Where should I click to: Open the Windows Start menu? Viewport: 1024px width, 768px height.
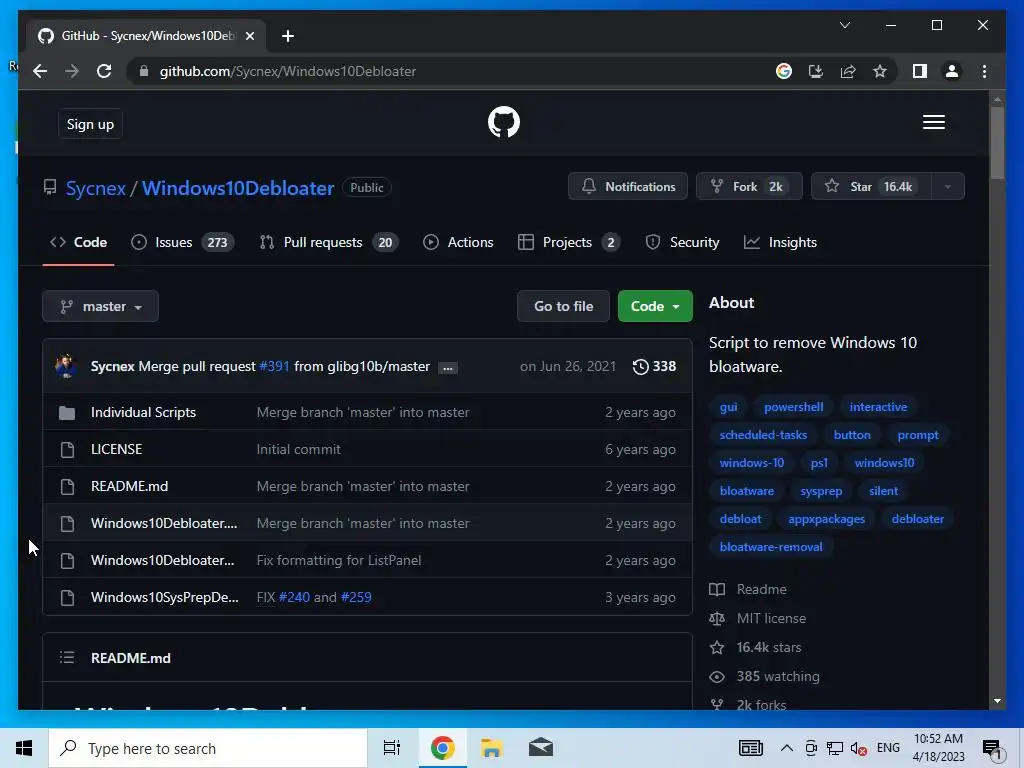(x=24, y=748)
